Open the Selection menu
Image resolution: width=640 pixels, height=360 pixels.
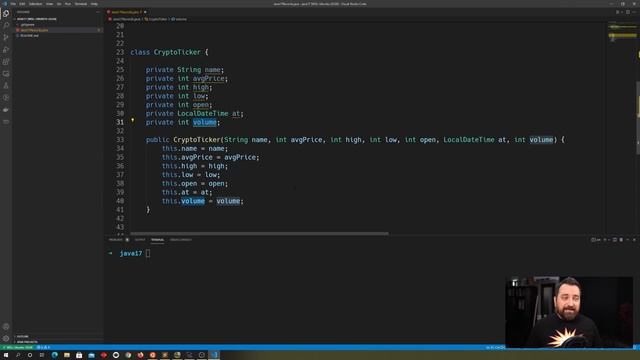coord(35,4)
